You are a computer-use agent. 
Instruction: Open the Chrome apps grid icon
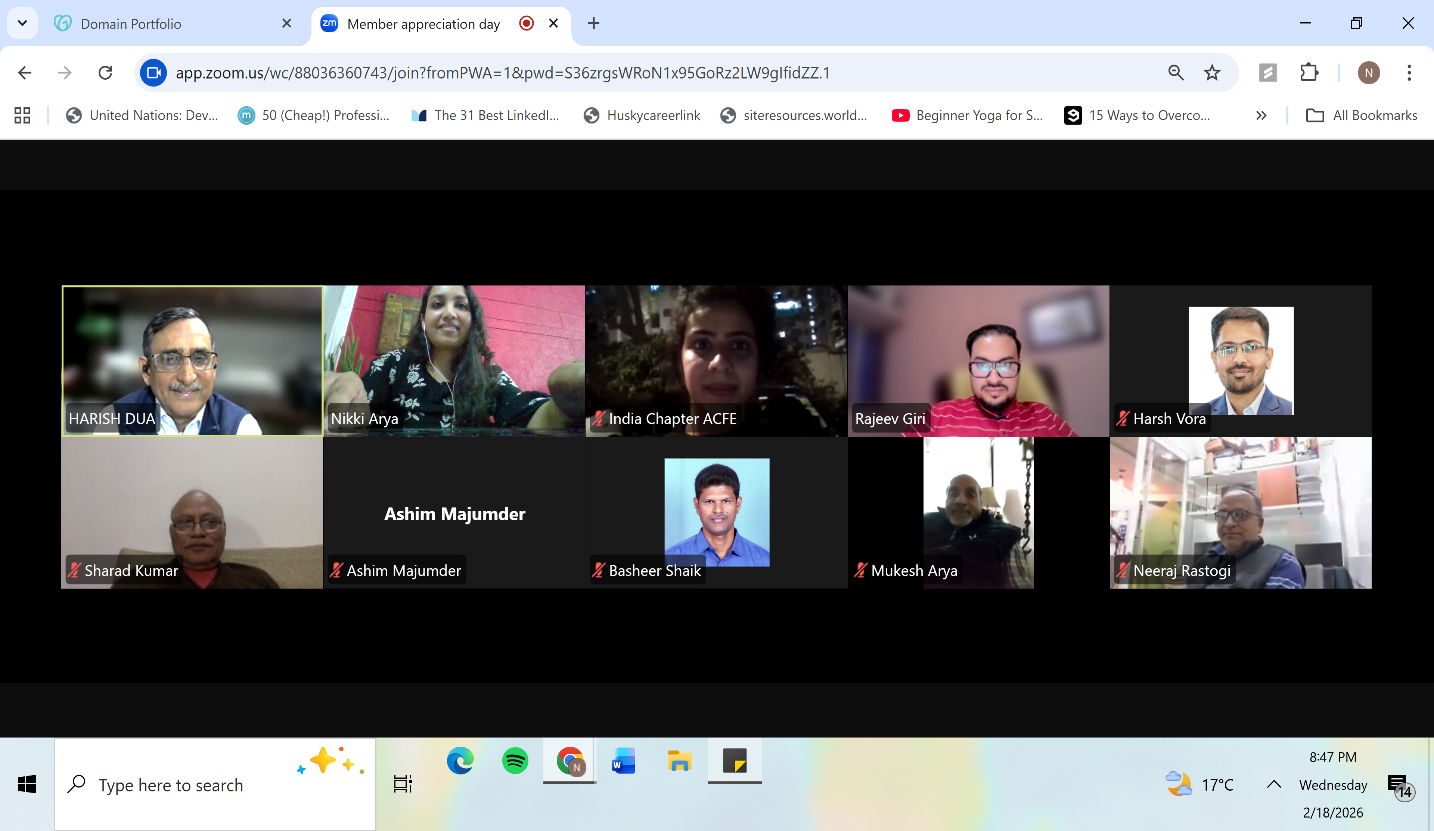pos(22,115)
